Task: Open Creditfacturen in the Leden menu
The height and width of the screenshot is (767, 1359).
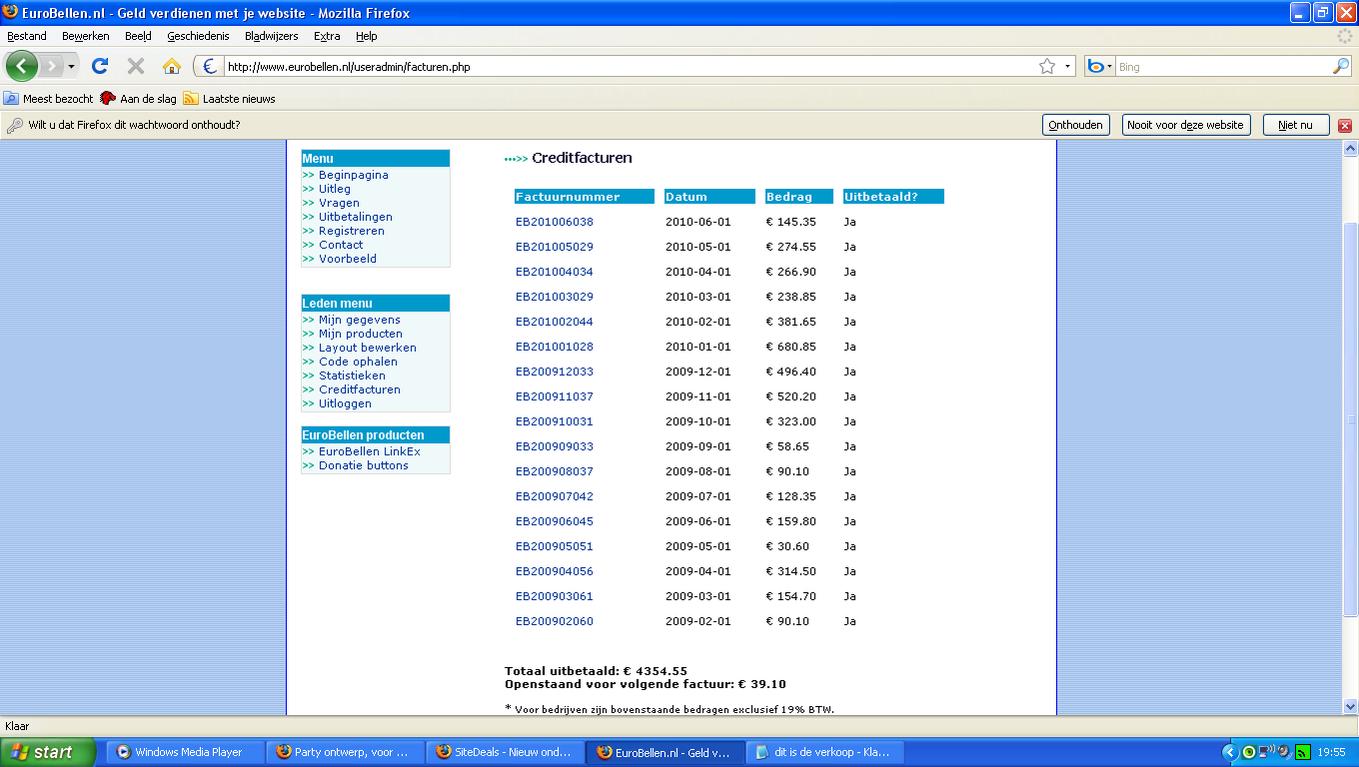Action: tap(359, 390)
